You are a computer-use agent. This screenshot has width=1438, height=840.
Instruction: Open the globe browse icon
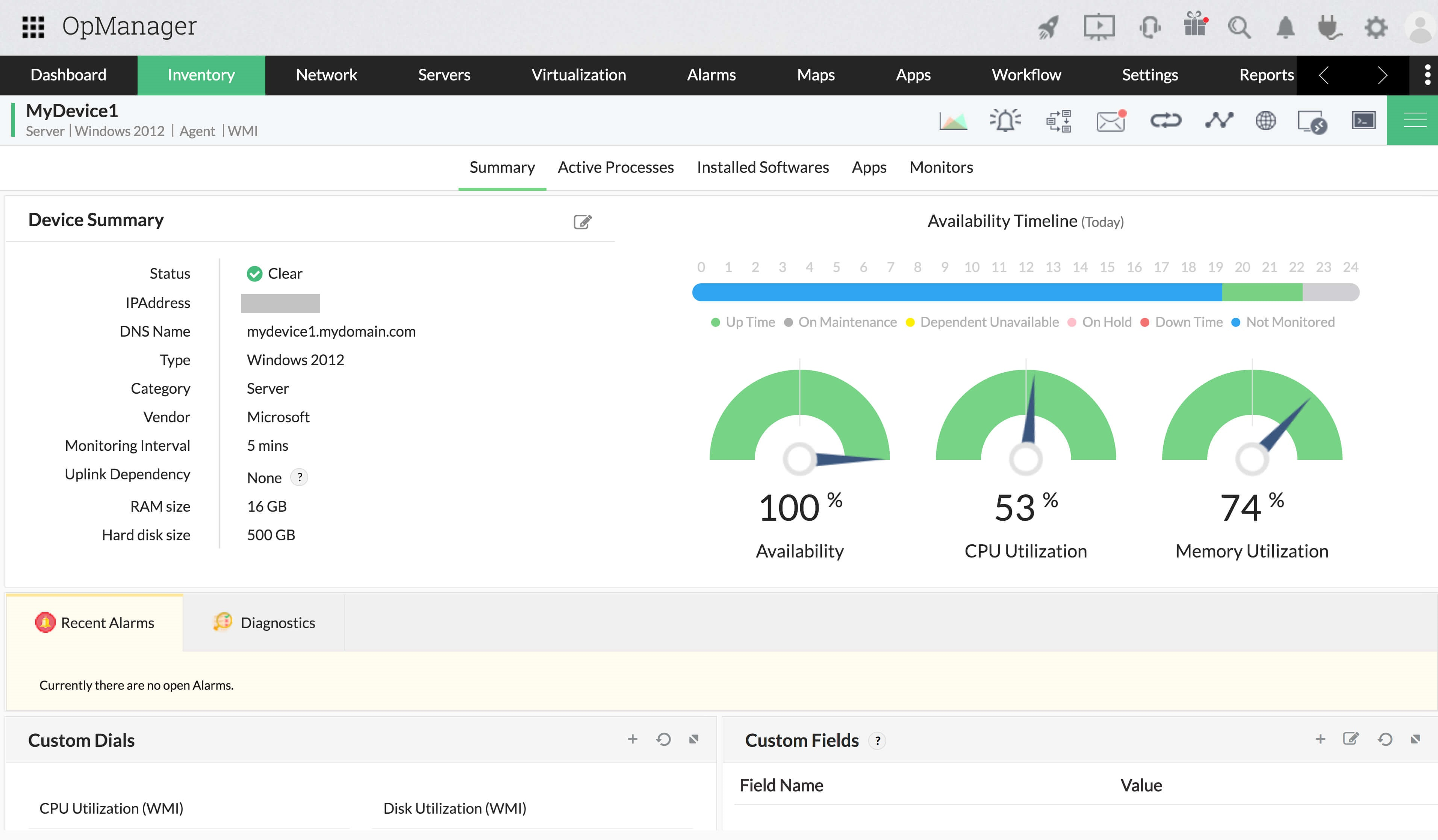(x=1265, y=120)
